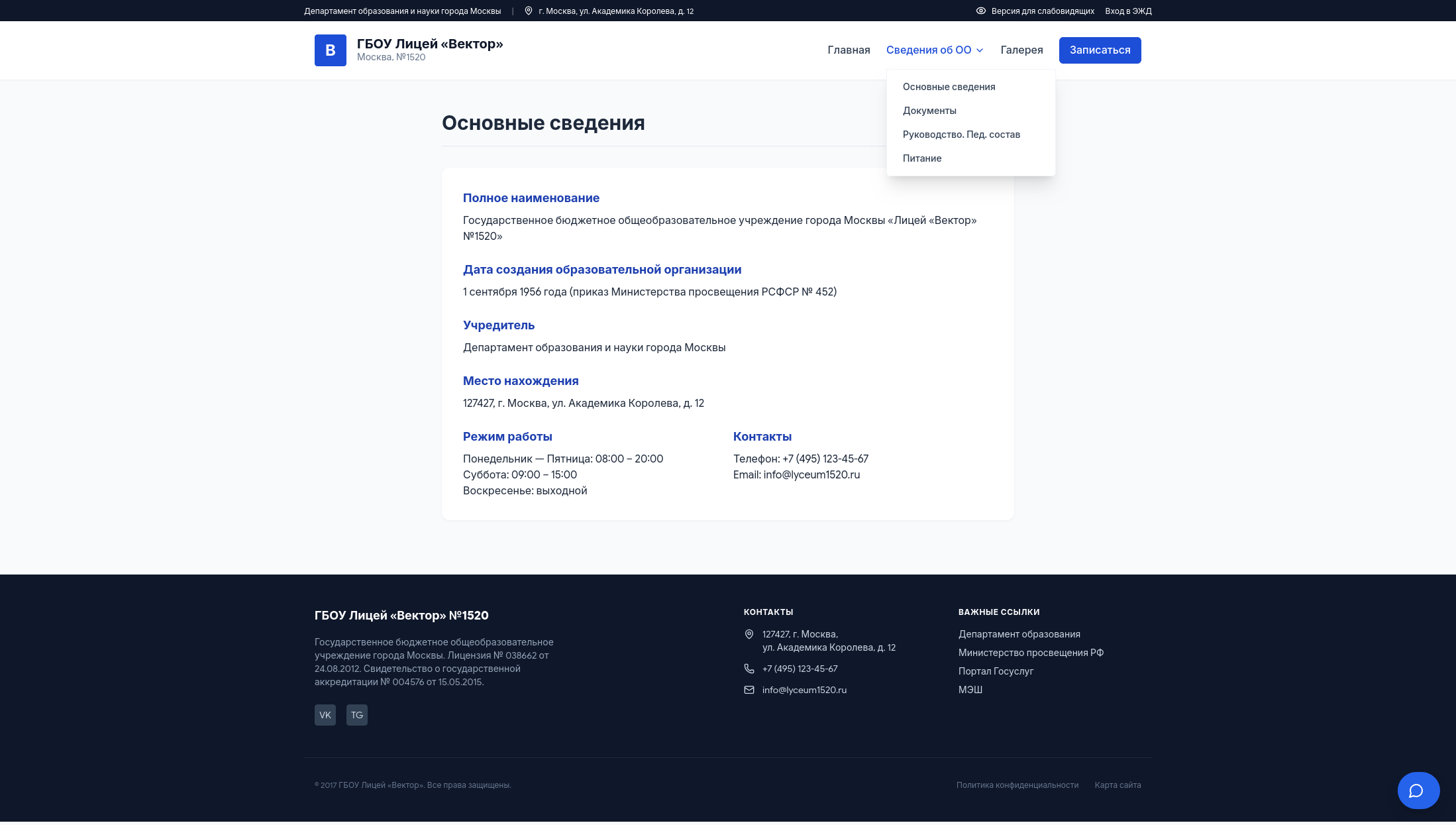Click the lyceum logo «В» icon
The width and height of the screenshot is (1456, 825).
coord(330,50)
